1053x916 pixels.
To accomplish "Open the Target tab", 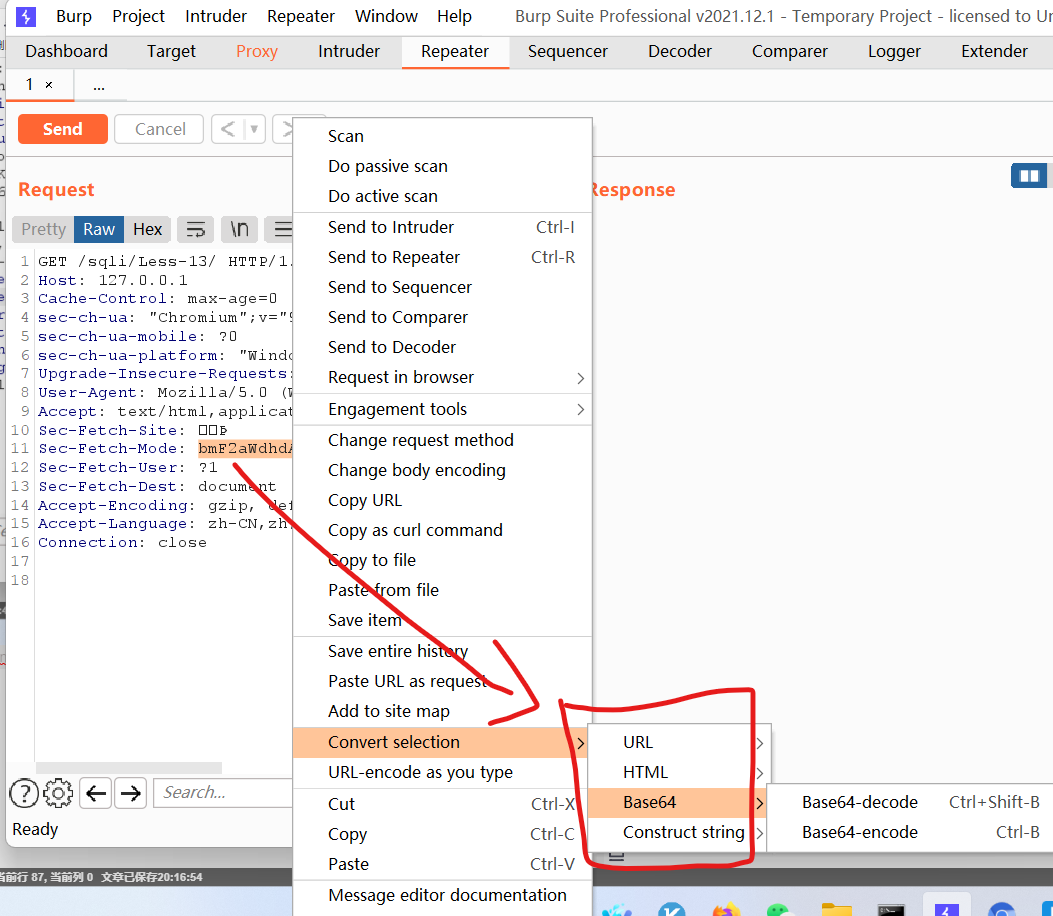I will click(171, 52).
